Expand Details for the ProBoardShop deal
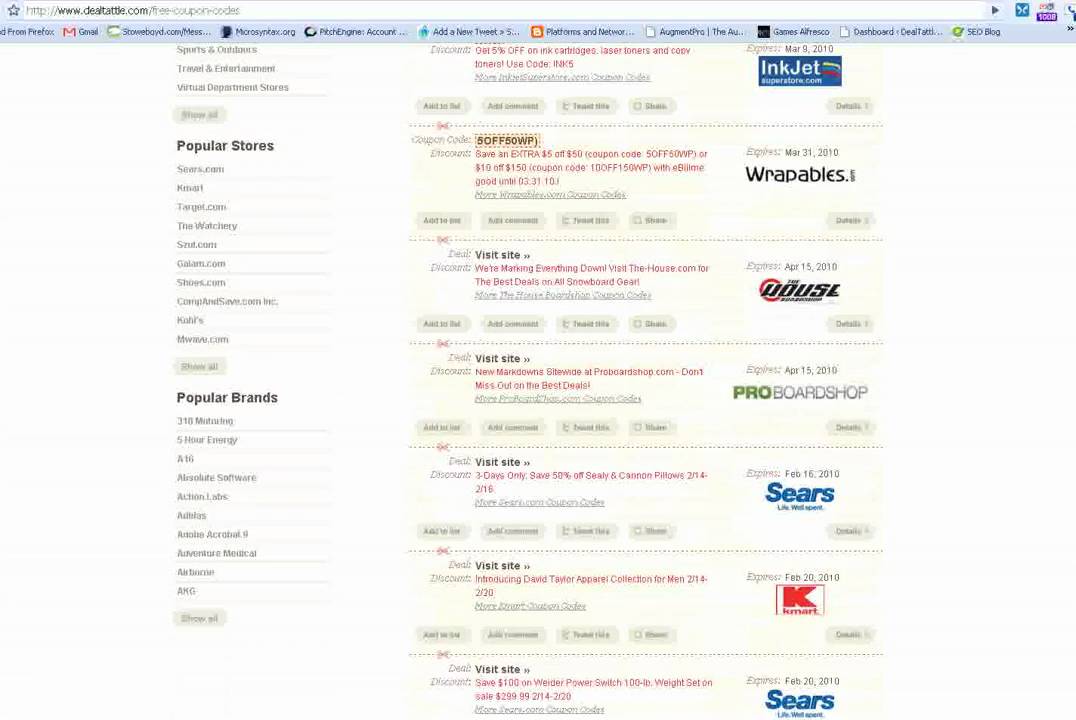Screen dimensions: 1076x720 [x=852, y=428]
